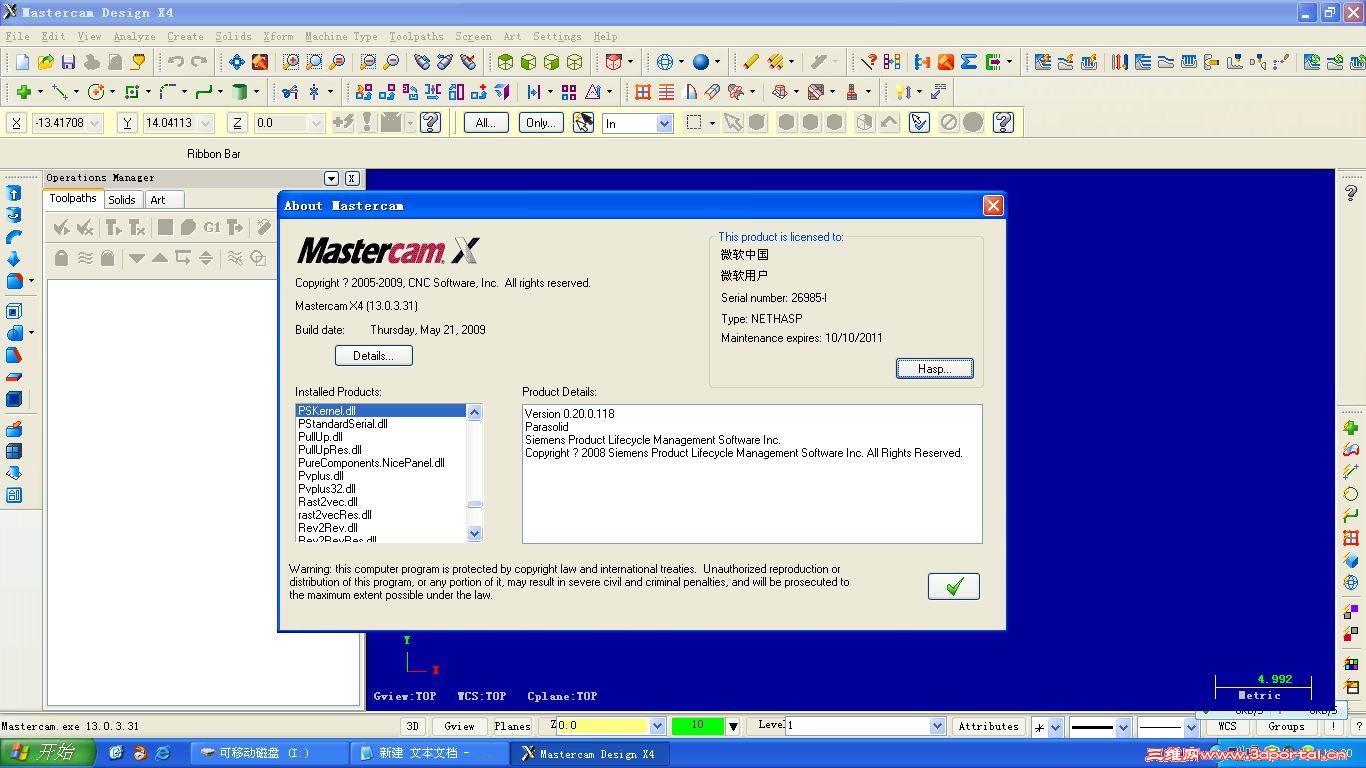Click the eraser delete entity icon
Viewport: 1366px width, 768px height.
pos(751,62)
